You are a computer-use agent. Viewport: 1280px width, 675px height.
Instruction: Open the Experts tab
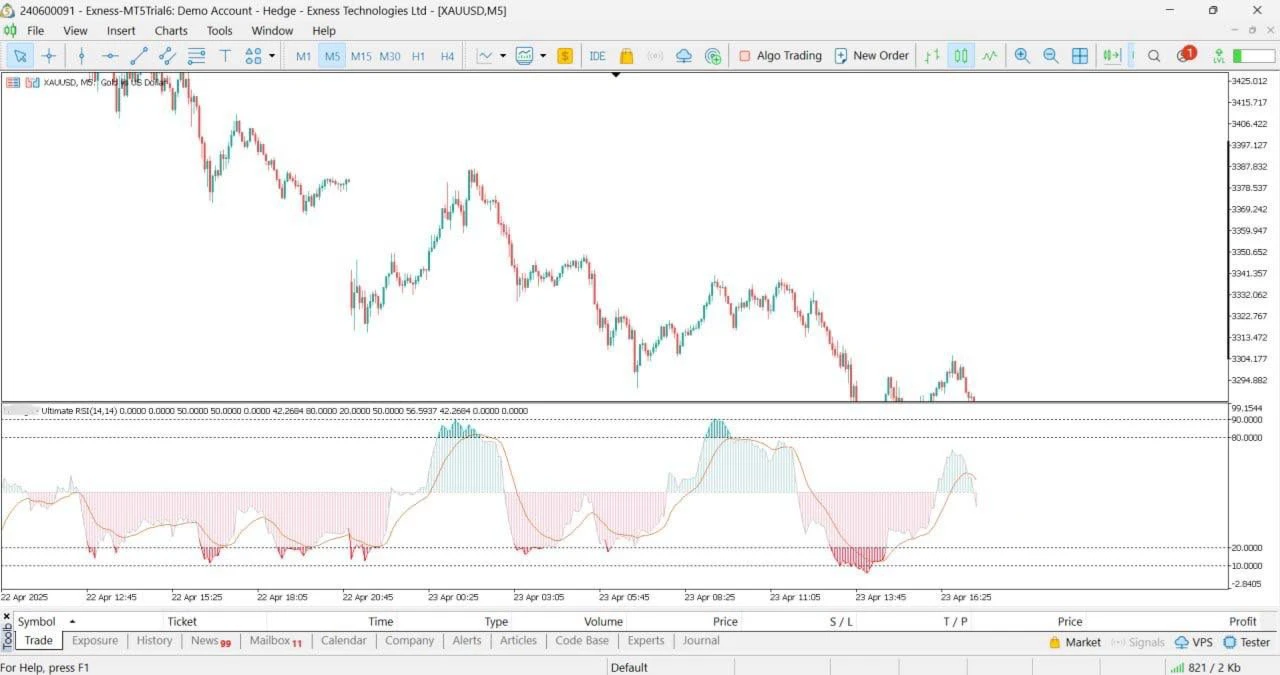[x=645, y=641]
